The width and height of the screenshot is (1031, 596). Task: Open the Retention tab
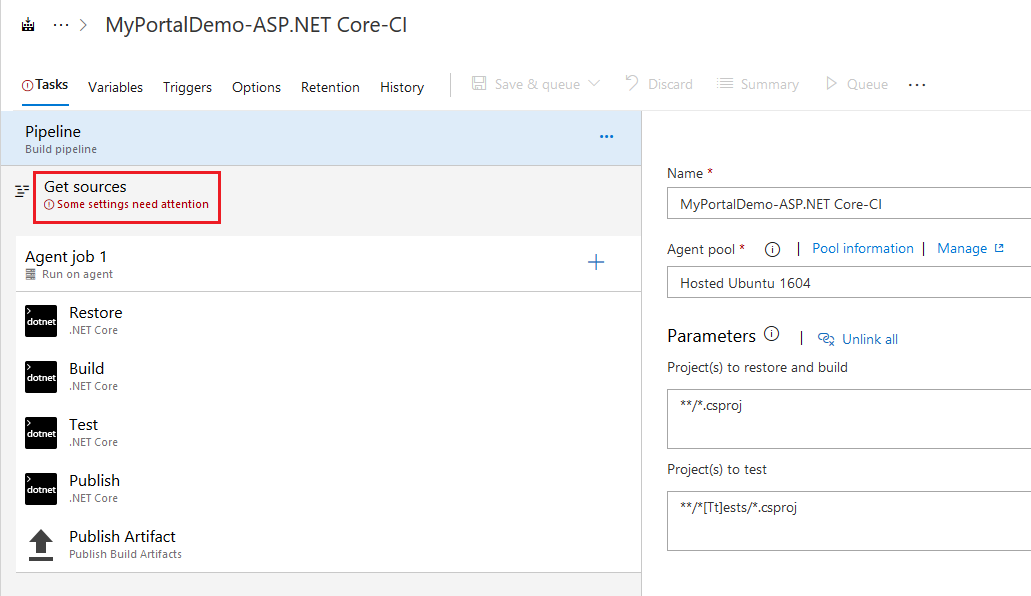(330, 87)
